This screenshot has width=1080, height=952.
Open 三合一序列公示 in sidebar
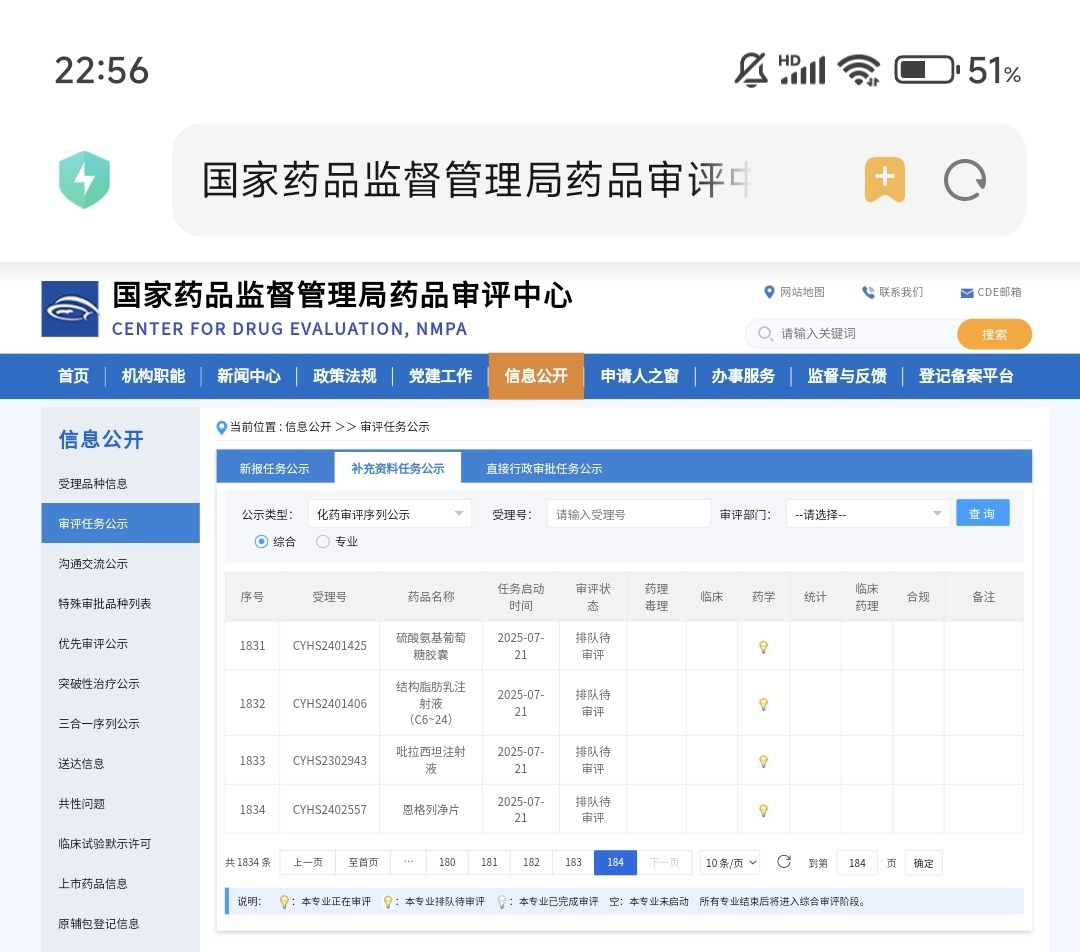[x=98, y=723]
